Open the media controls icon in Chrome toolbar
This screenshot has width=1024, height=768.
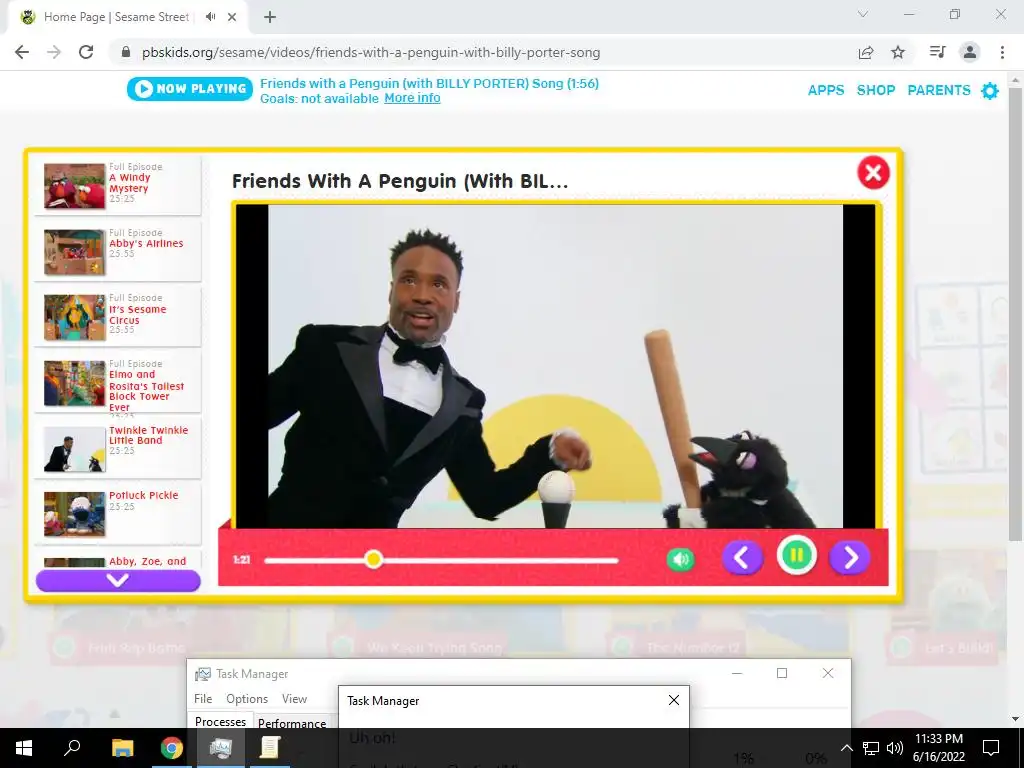(937, 52)
